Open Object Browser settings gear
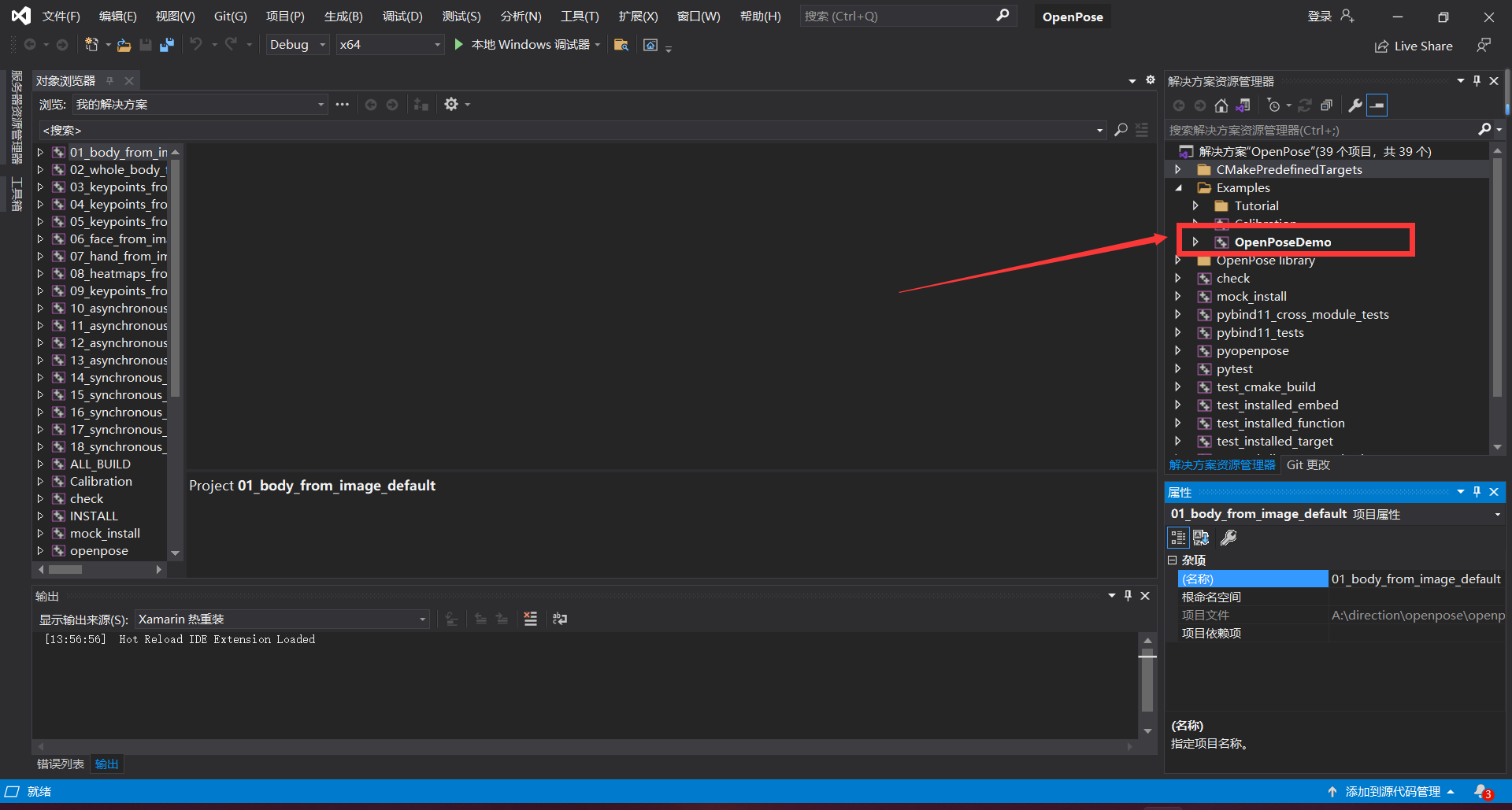The image size is (1512, 810). pyautogui.click(x=451, y=104)
